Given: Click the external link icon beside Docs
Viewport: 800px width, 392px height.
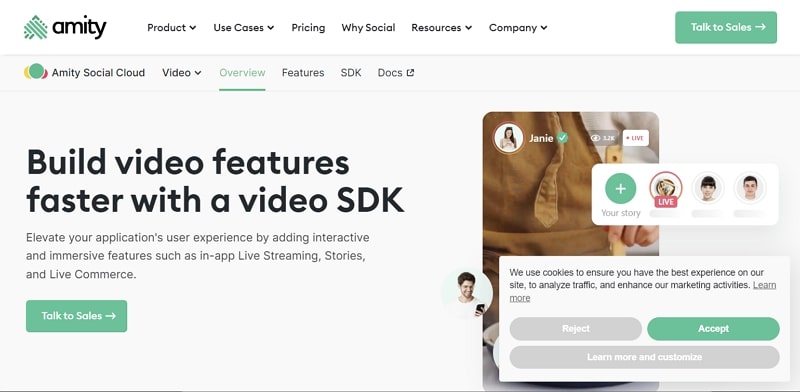Looking at the screenshot, I should 410,72.
